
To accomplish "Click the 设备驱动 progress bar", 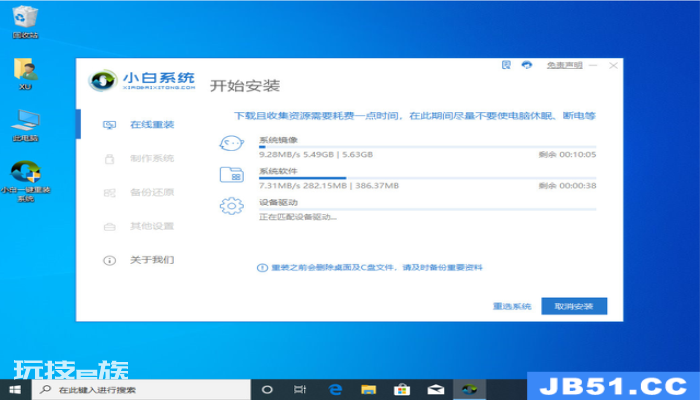I will [427, 209].
